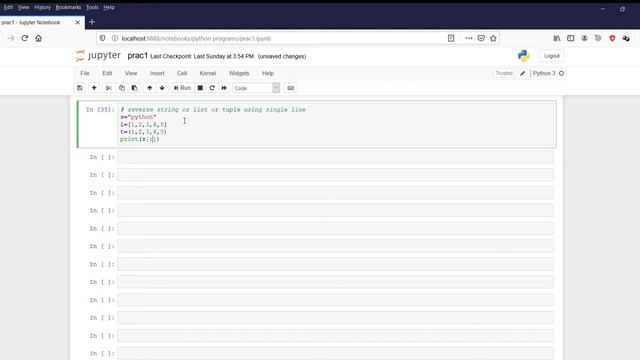Rename notebook by clicking prac1 title
Image resolution: width=640 pixels, height=360 pixels.
[138, 56]
